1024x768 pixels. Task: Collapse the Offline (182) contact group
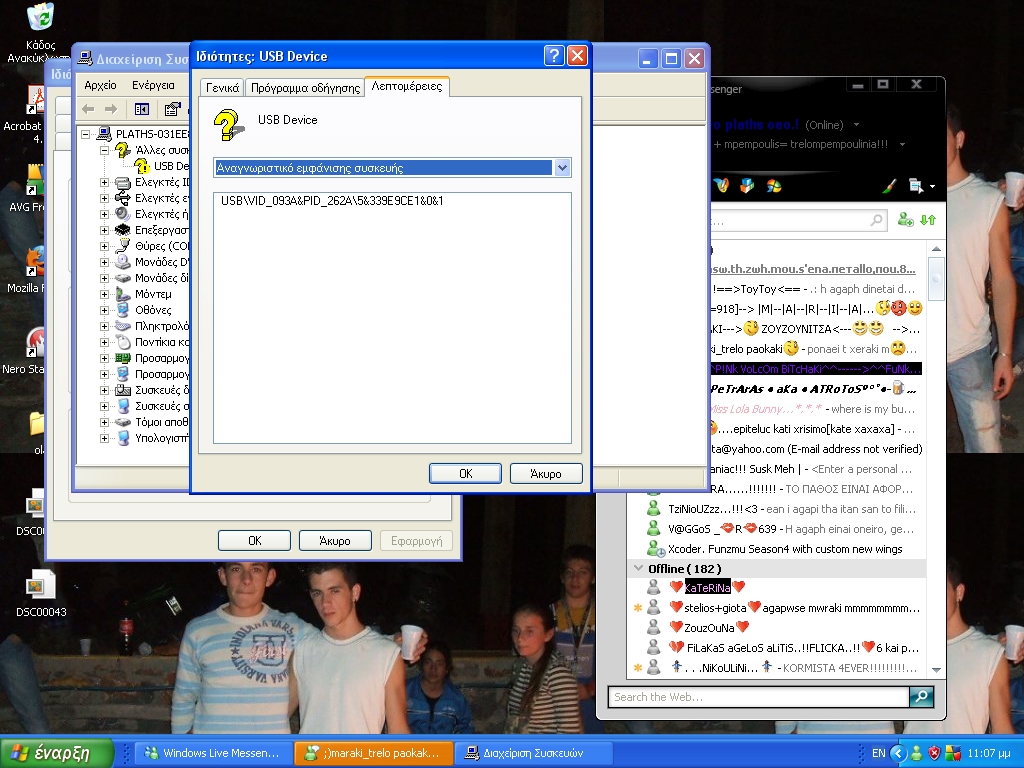639,568
